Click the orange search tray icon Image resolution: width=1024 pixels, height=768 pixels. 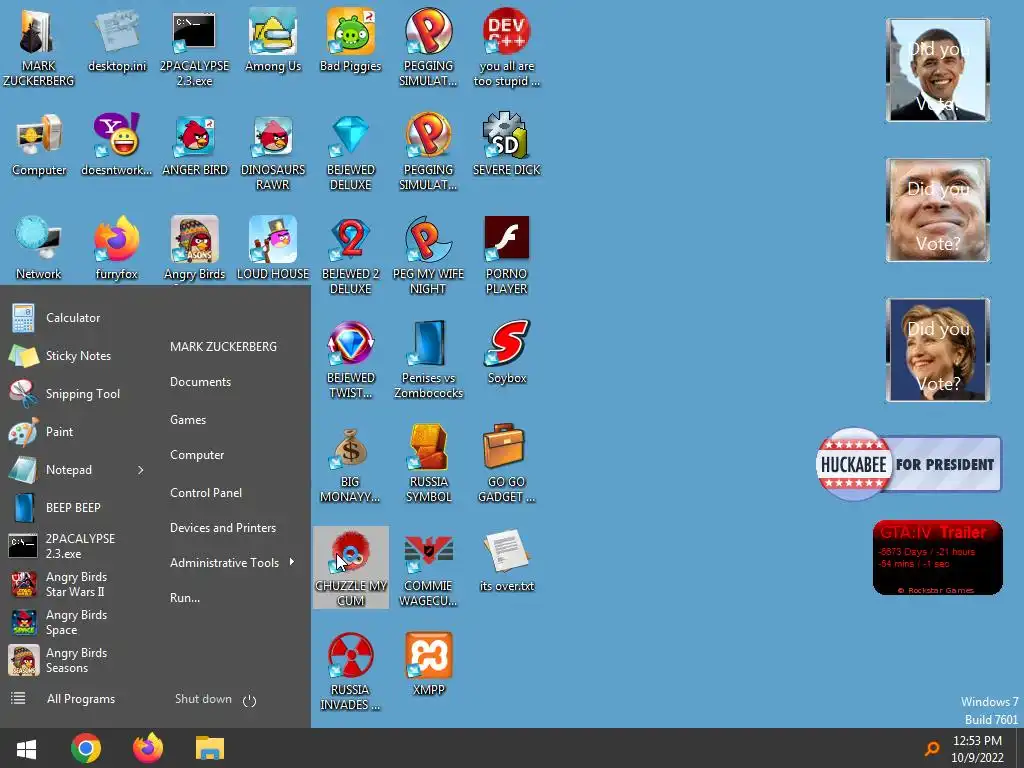click(x=932, y=748)
